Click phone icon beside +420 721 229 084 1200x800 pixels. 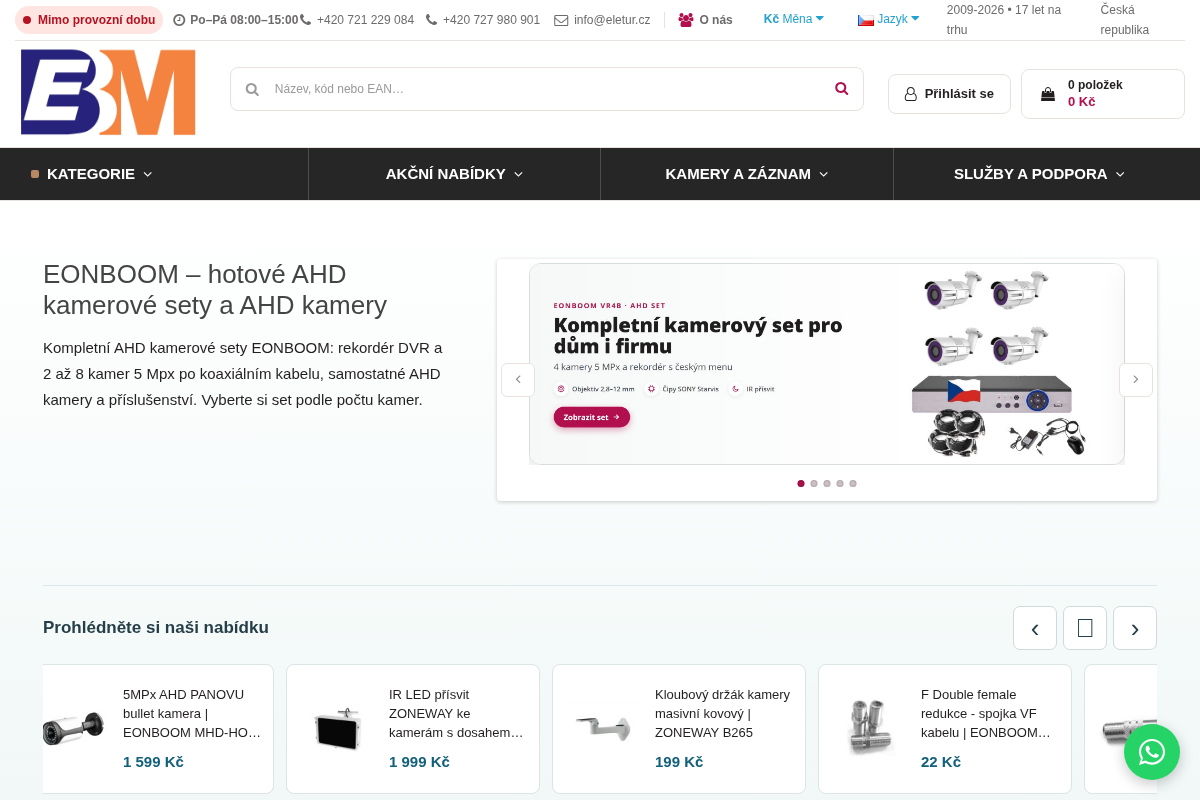tap(306, 20)
